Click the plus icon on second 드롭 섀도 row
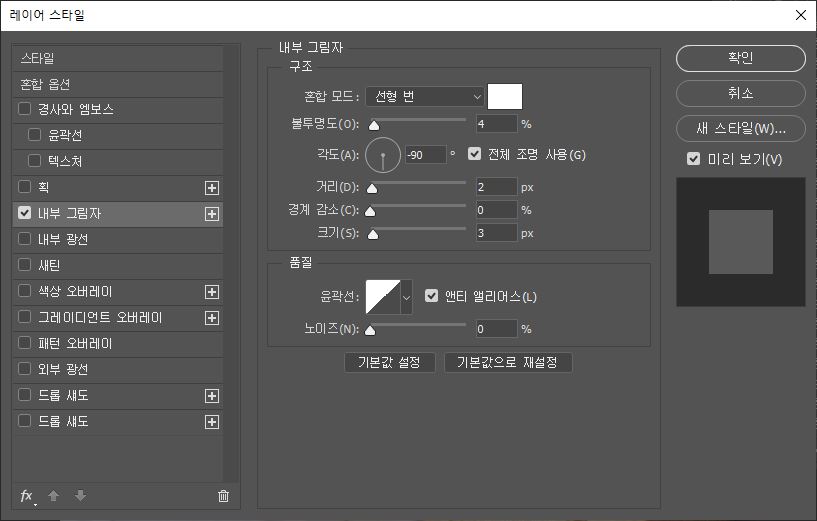This screenshot has width=817, height=521. [212, 422]
